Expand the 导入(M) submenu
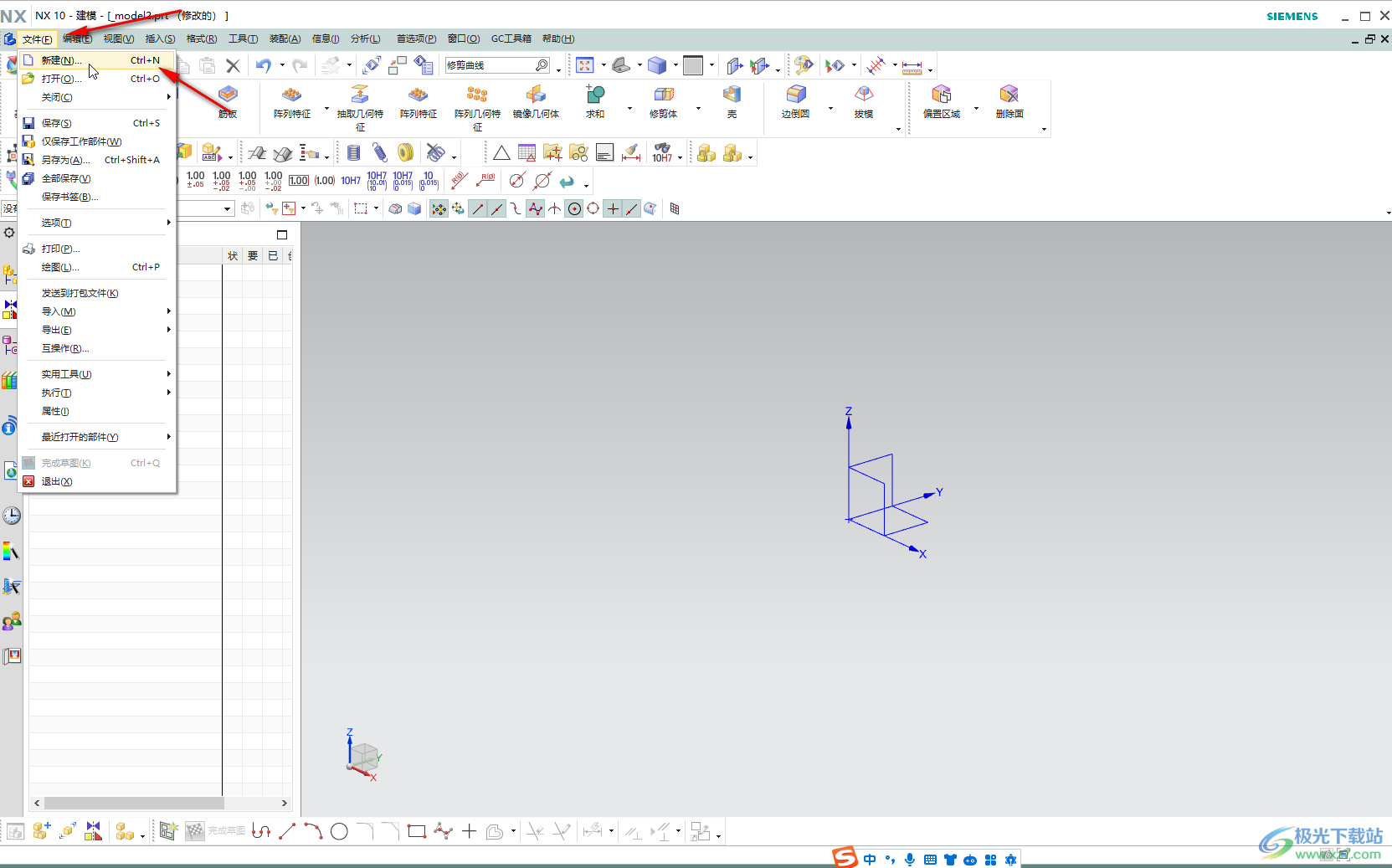Viewport: 1392px width, 868px height. [x=97, y=311]
